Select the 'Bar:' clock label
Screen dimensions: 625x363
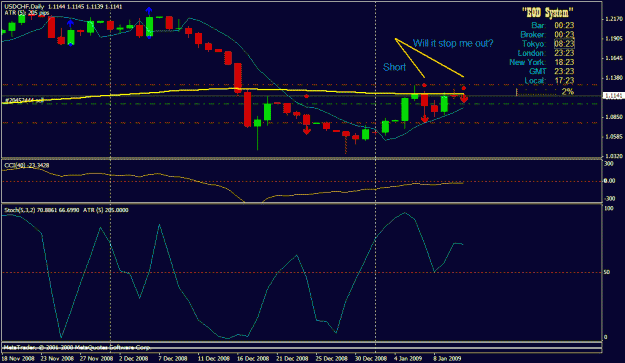(x=539, y=26)
